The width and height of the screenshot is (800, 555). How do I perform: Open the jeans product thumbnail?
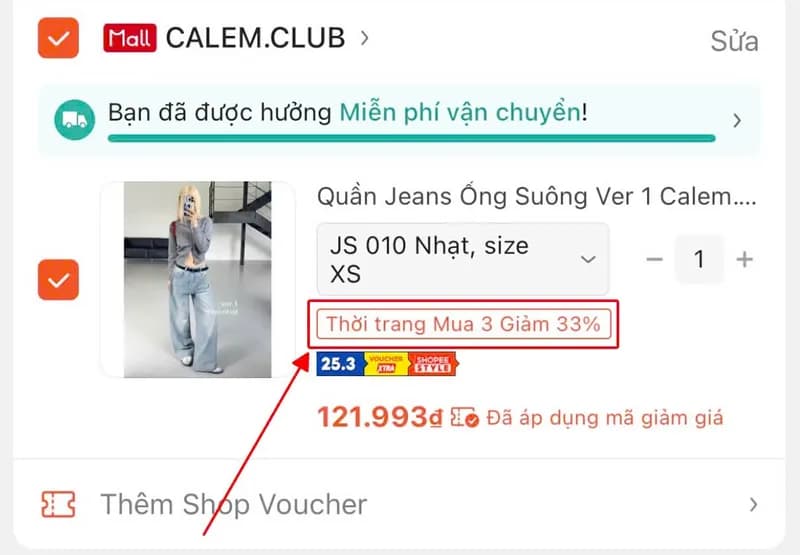pos(198,280)
